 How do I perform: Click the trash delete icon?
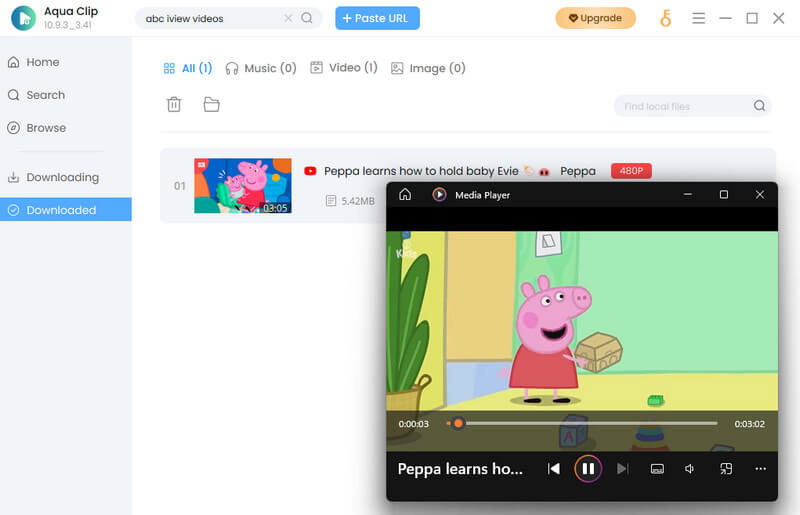click(174, 104)
